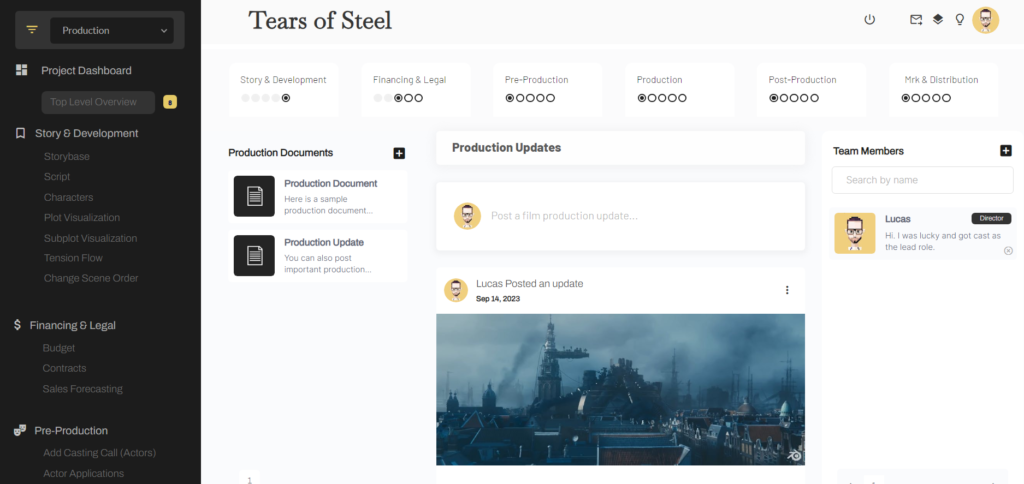Open Storybase in sidebar

click(x=67, y=157)
